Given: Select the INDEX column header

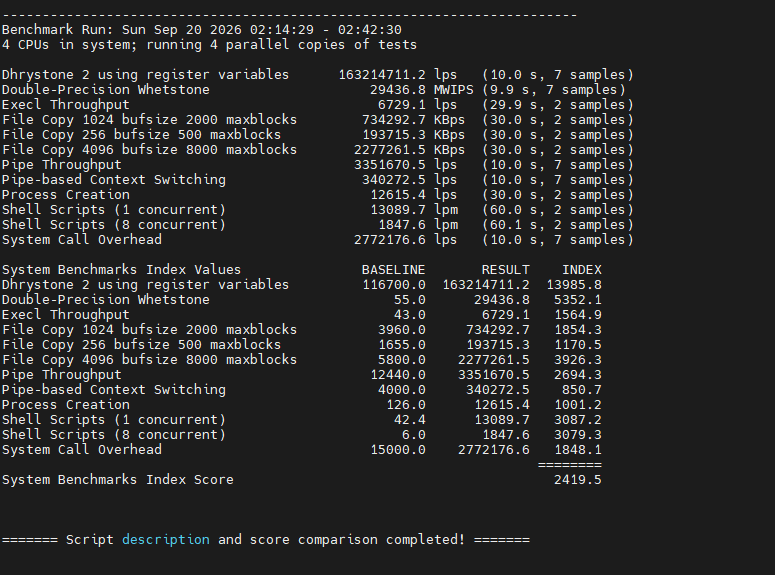Looking at the screenshot, I should [x=582, y=269].
